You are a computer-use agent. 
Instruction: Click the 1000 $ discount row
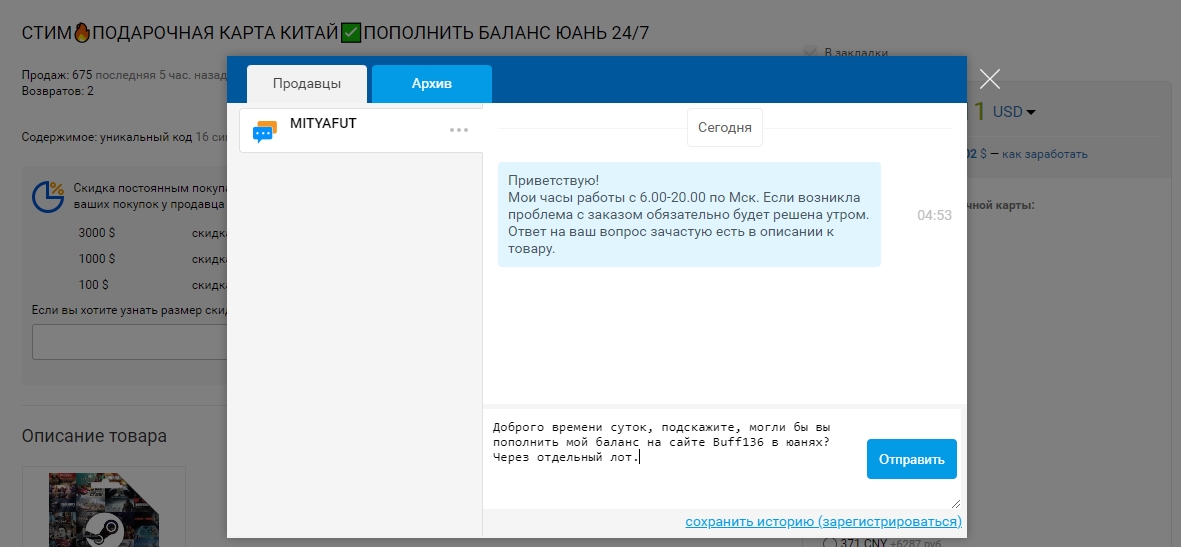[x=152, y=259]
